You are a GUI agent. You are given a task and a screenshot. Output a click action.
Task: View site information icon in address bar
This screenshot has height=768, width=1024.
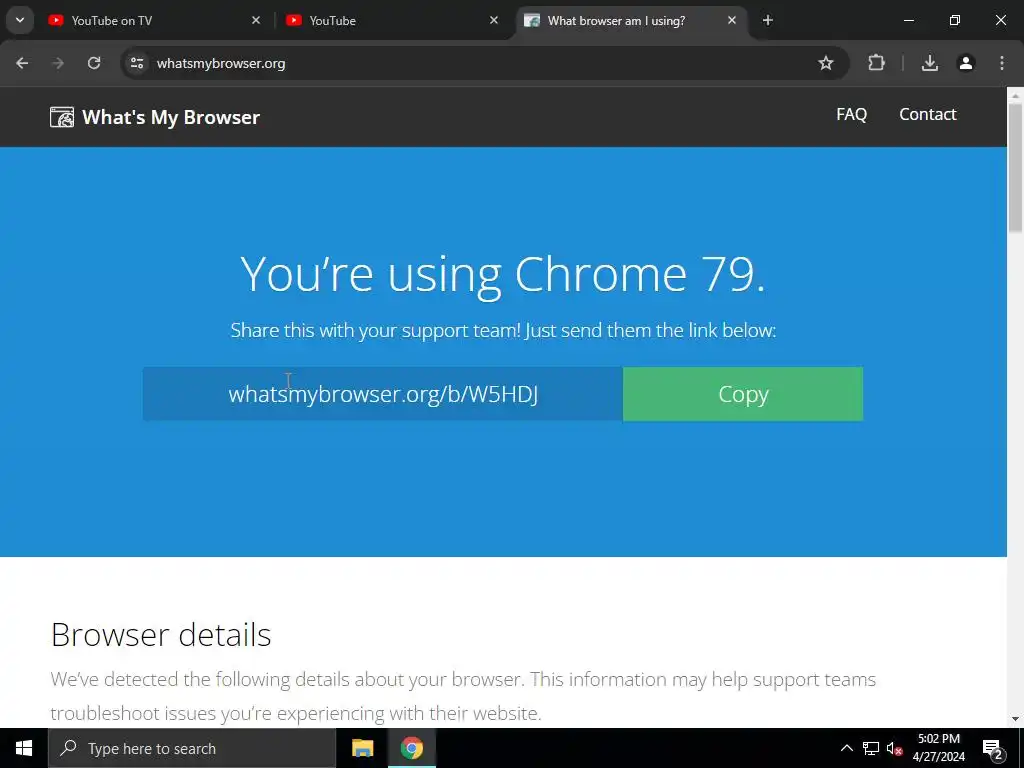(136, 63)
